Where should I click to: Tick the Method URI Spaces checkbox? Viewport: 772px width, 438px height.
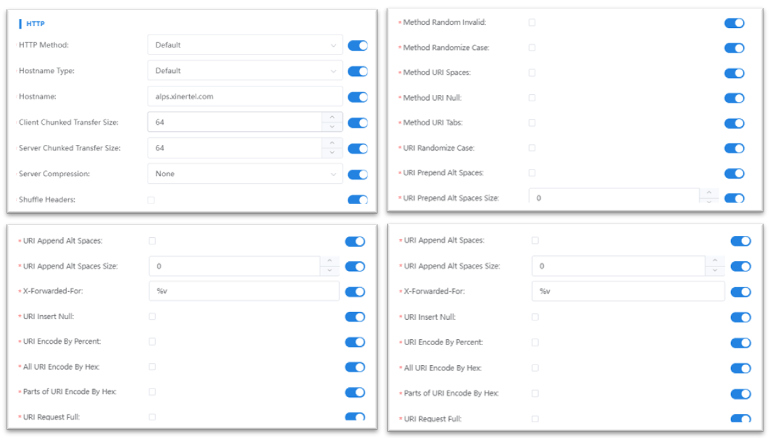pyautogui.click(x=532, y=72)
